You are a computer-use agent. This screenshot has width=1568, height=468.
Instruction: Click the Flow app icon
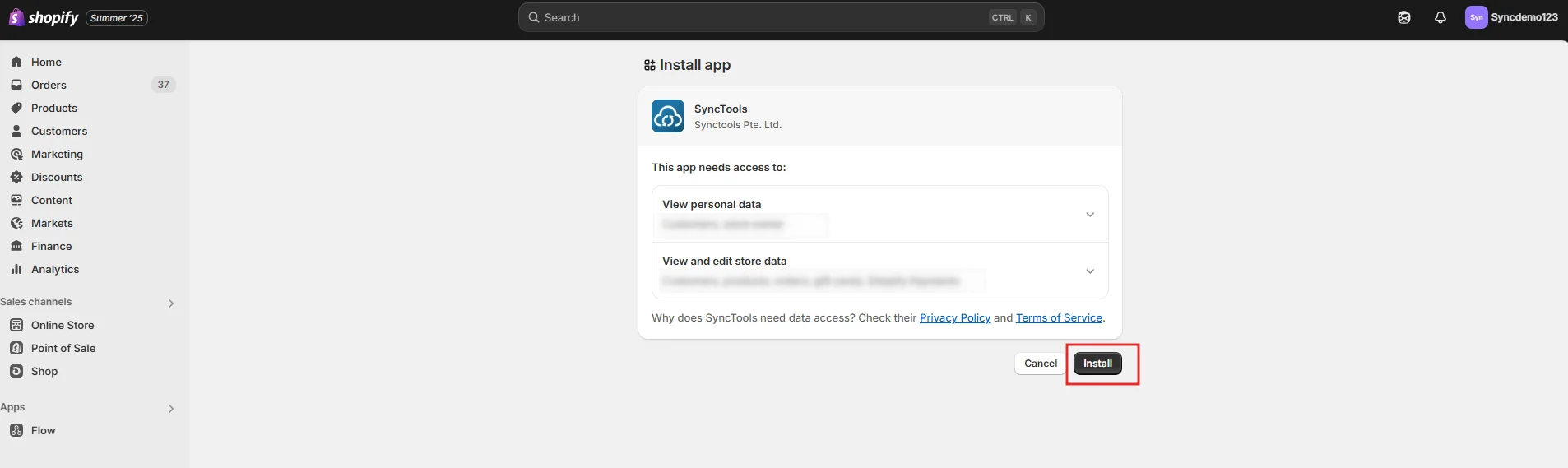pos(16,430)
